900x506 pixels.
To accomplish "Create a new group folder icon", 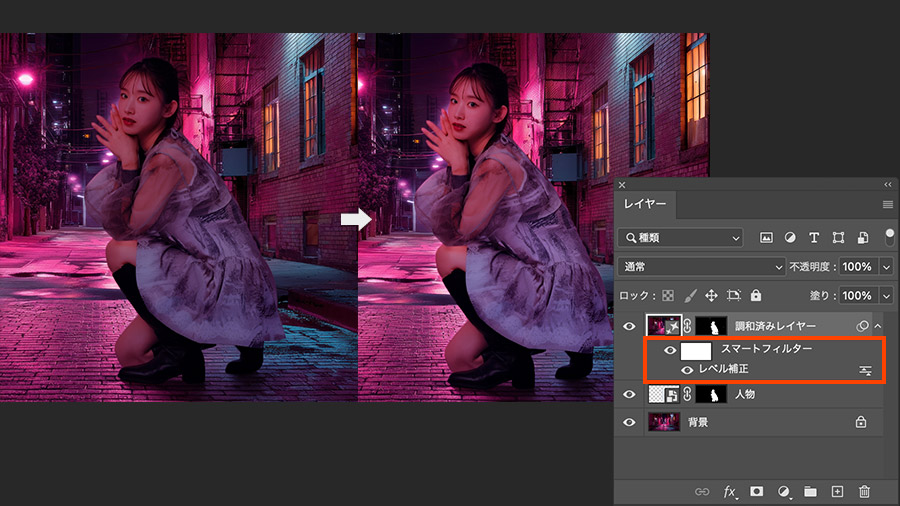I will coord(810,492).
